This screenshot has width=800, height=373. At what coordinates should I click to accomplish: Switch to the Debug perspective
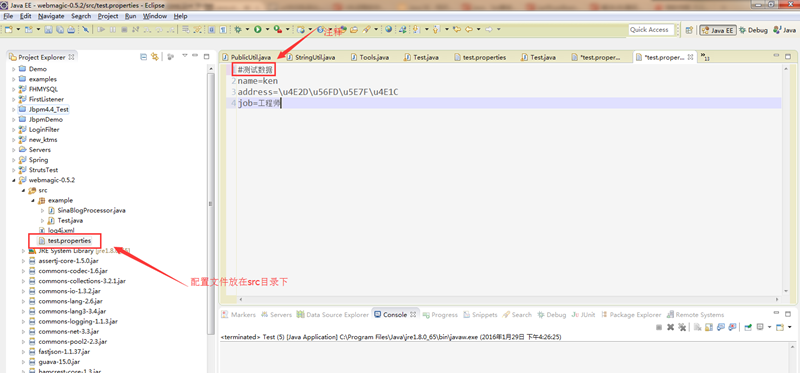pos(753,30)
